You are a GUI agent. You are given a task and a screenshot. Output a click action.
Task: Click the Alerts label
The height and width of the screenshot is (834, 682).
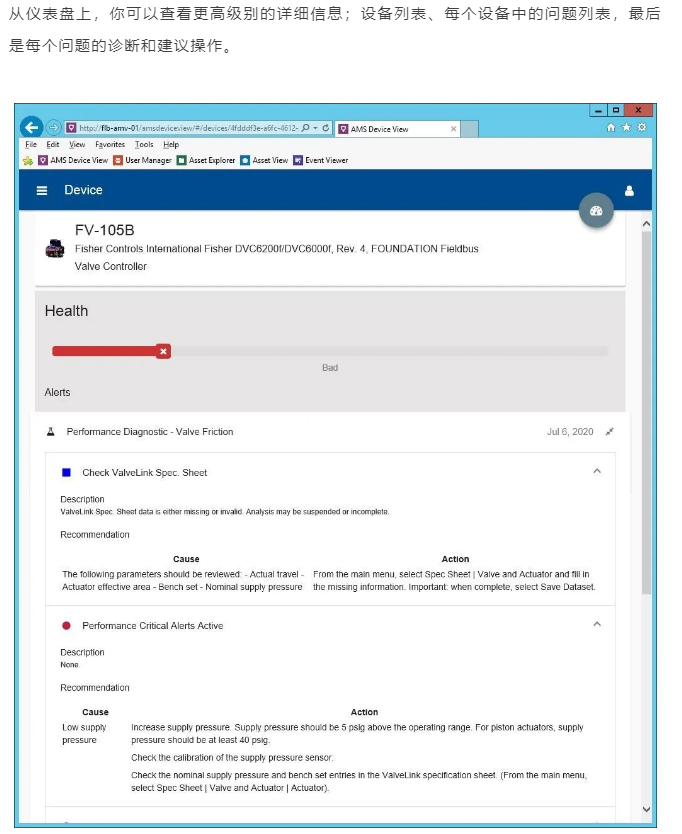click(57, 393)
